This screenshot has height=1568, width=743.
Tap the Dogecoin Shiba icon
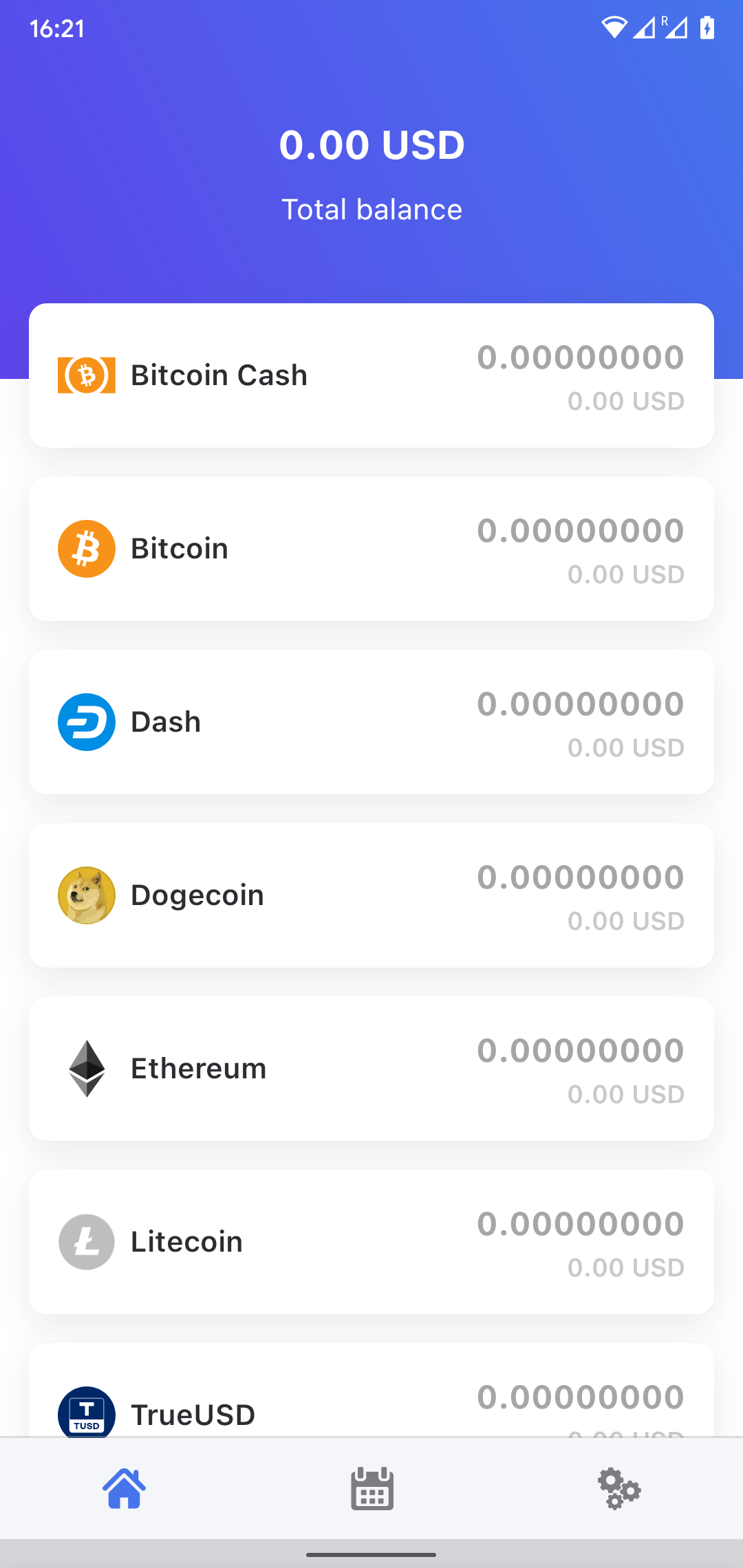[87, 895]
